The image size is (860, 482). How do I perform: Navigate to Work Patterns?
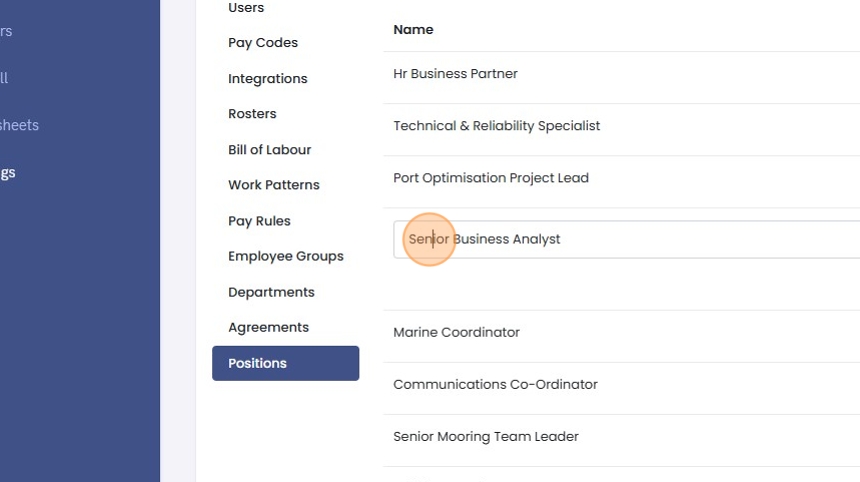(273, 185)
